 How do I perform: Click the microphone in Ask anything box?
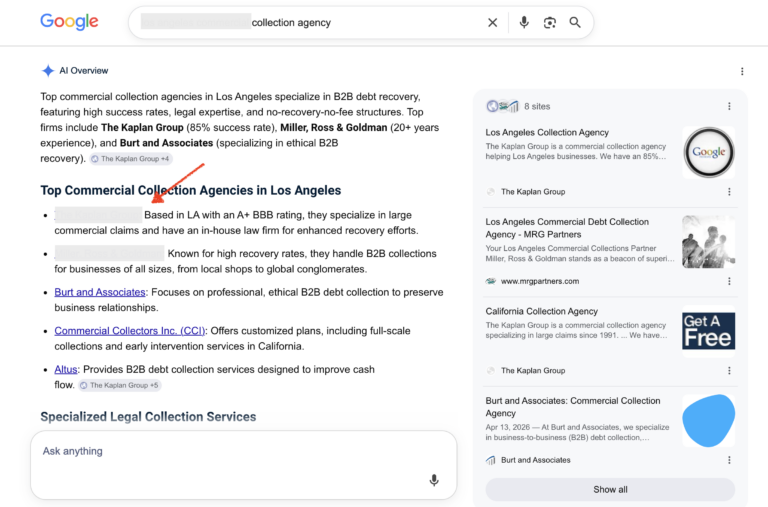coord(434,480)
